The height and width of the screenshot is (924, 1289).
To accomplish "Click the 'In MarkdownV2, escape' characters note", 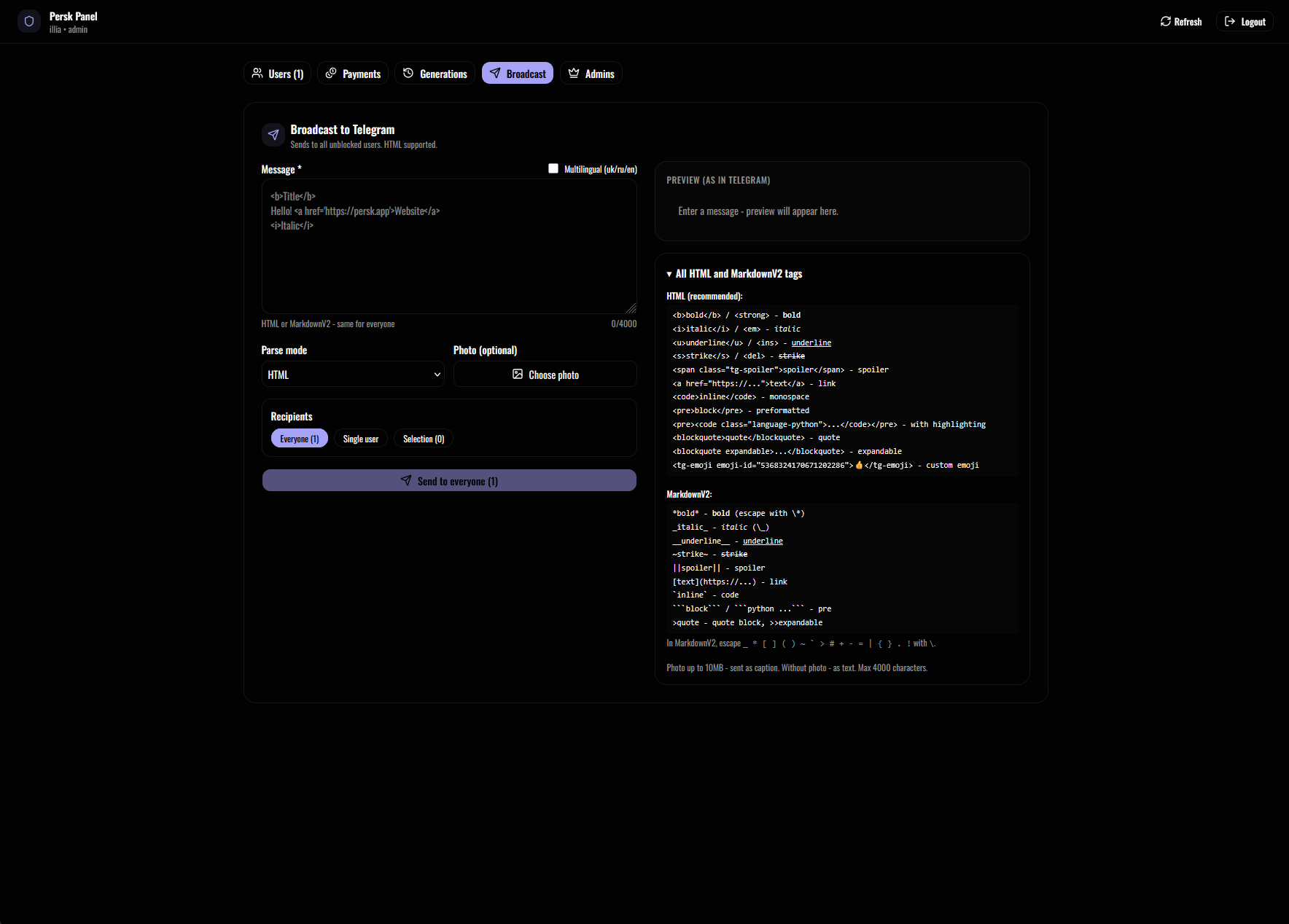I will (x=801, y=643).
